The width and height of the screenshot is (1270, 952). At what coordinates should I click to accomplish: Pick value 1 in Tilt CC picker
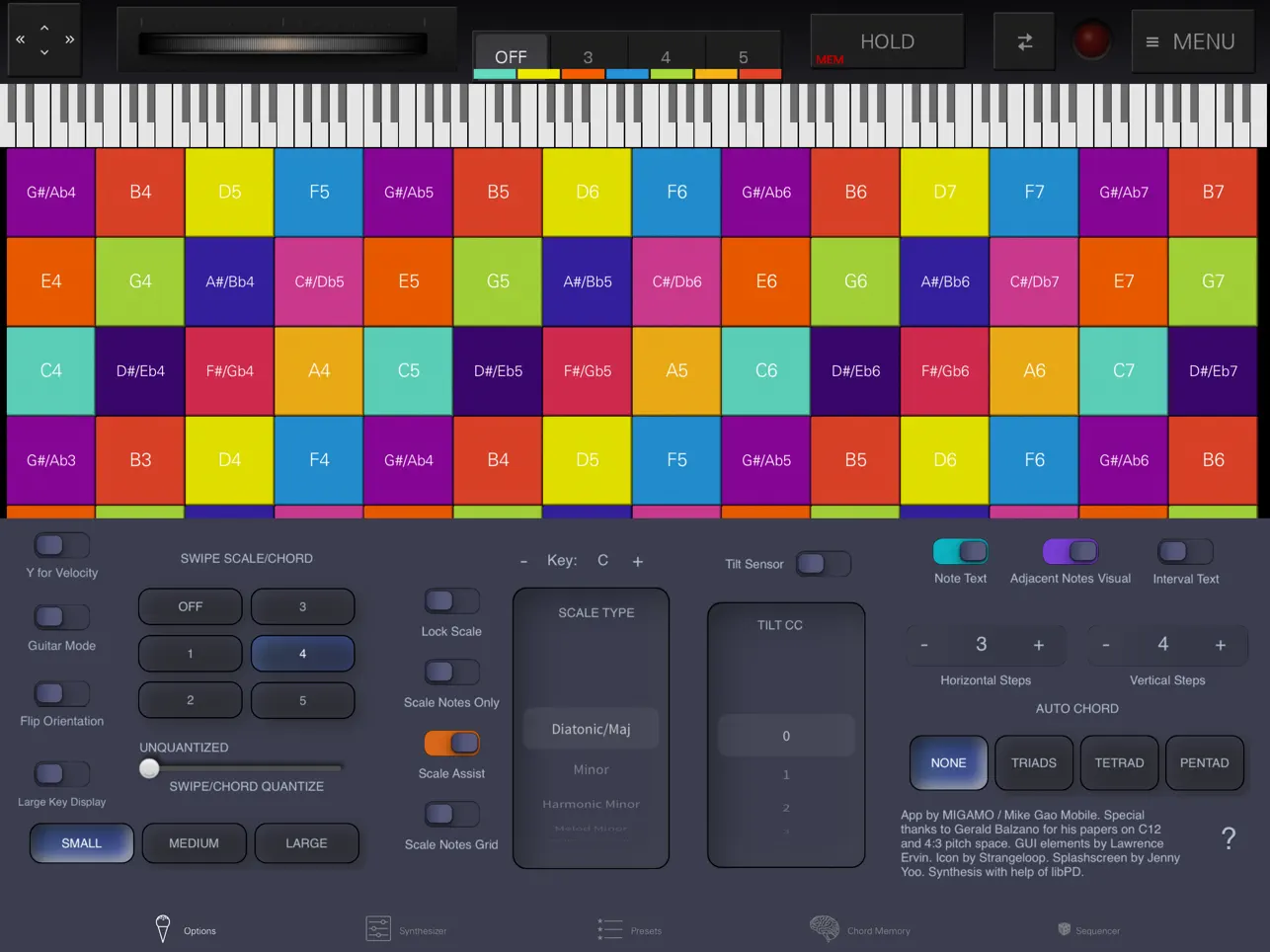(x=786, y=774)
